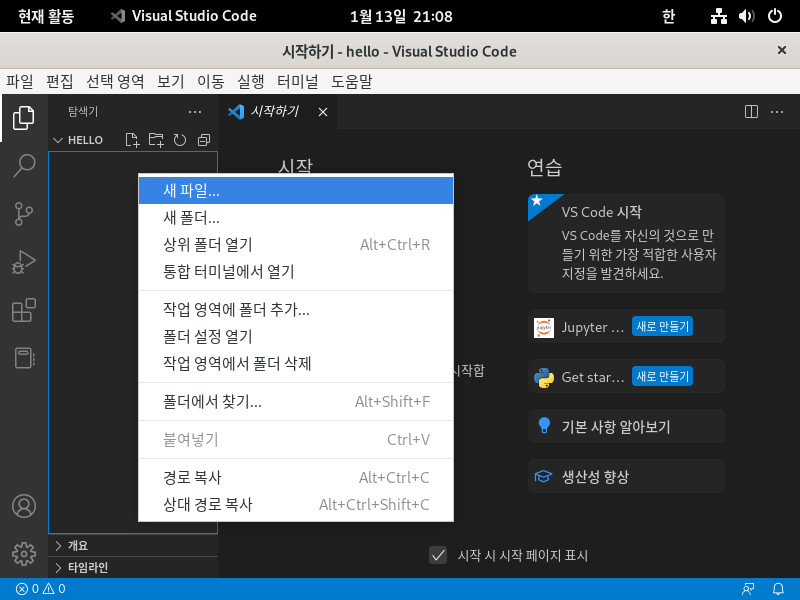800x600 pixels.
Task: Open the 실행 menu
Action: point(251,81)
